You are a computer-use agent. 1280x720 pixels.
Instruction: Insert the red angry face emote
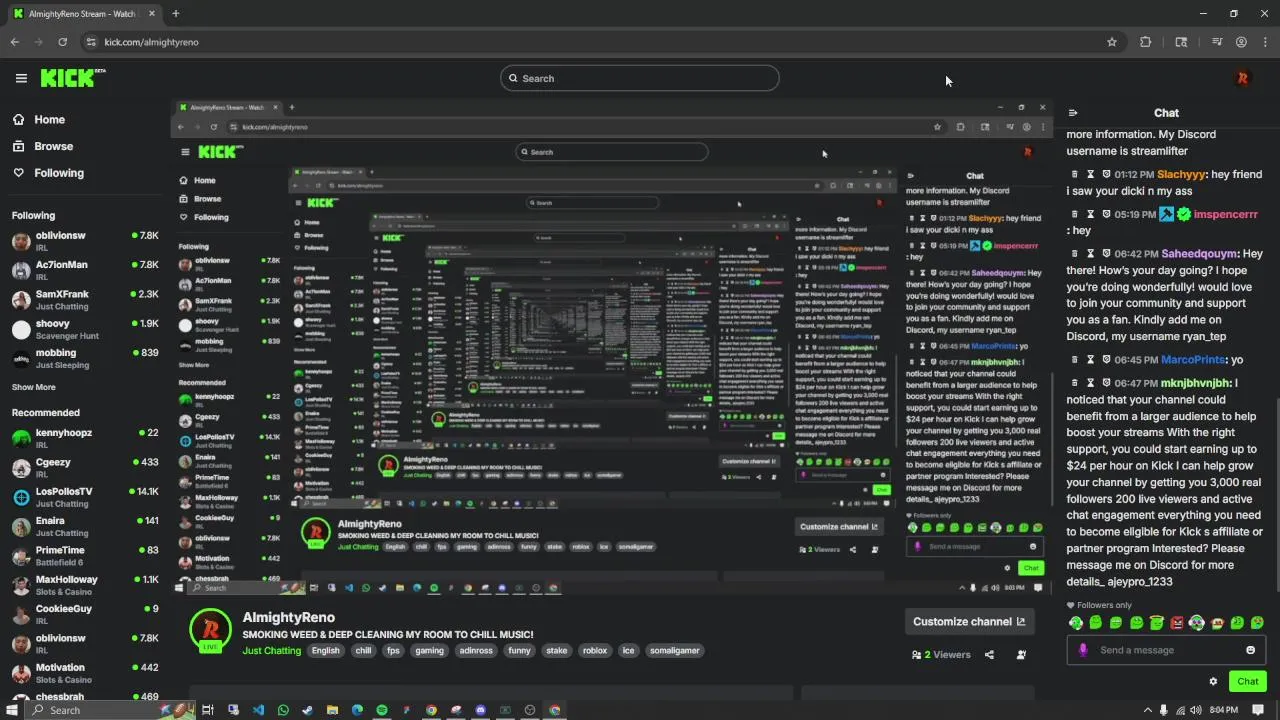point(1177,623)
